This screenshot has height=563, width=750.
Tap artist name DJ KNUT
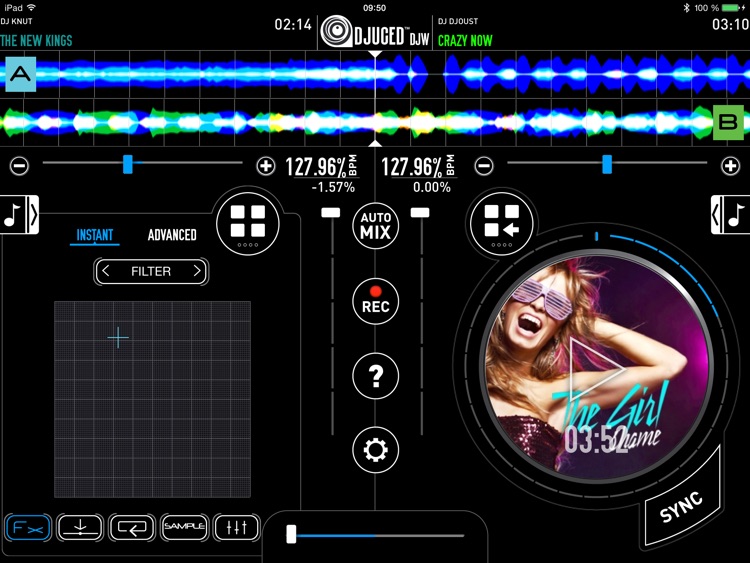click(16, 22)
